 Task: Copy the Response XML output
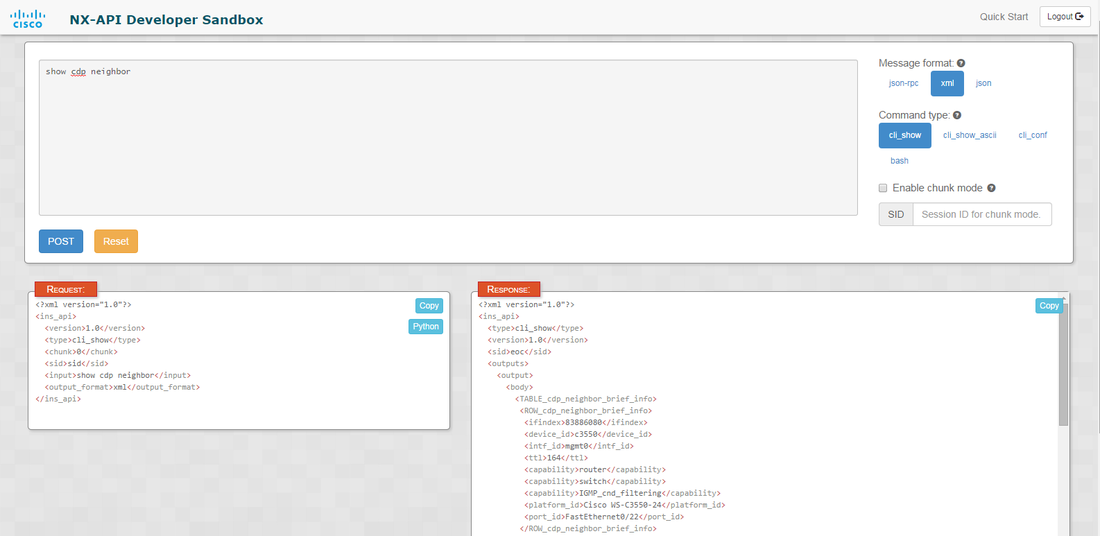coord(1048,306)
